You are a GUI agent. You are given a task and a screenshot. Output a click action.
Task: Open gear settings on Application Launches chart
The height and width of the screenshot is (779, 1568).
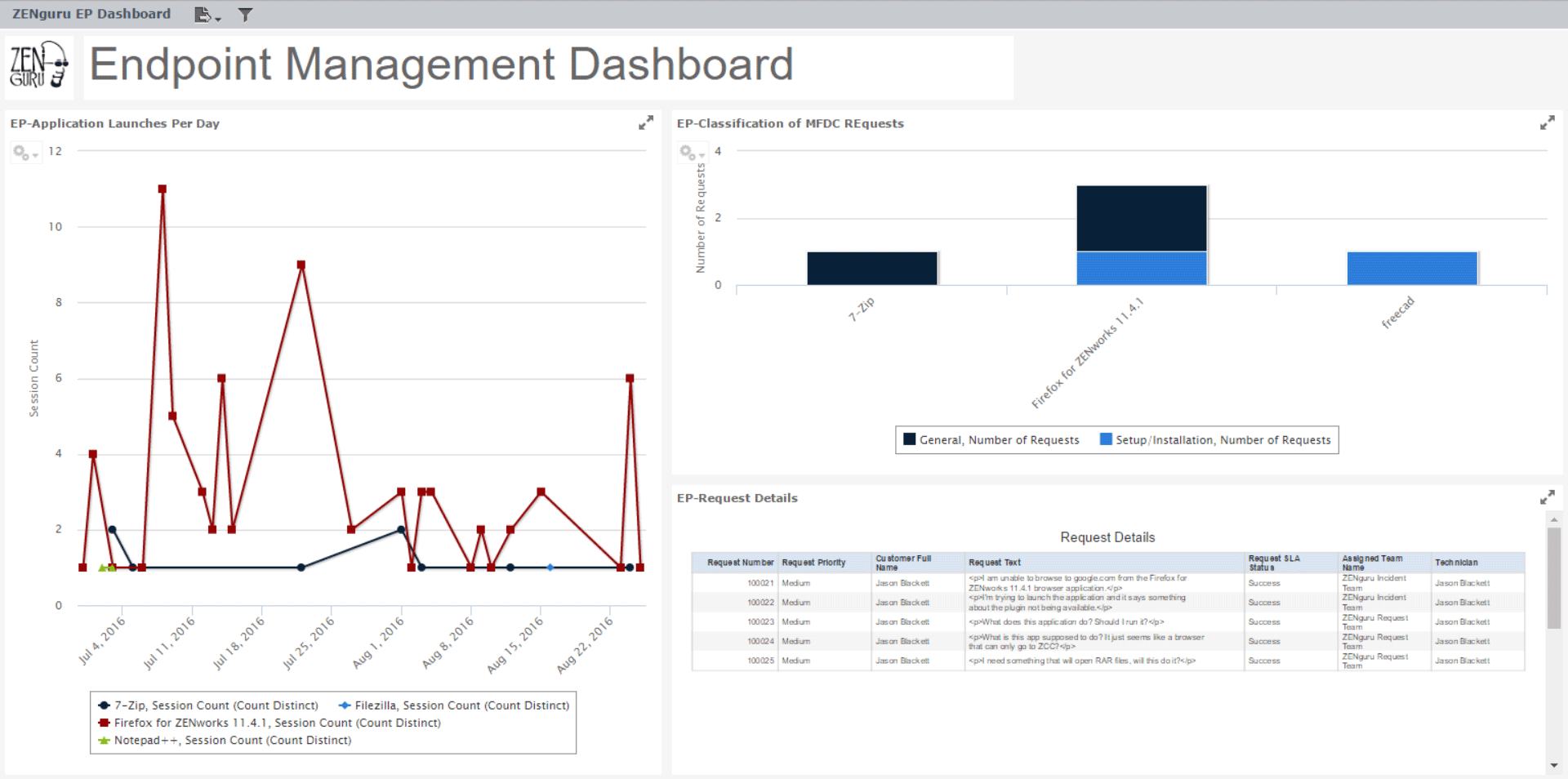tap(25, 153)
